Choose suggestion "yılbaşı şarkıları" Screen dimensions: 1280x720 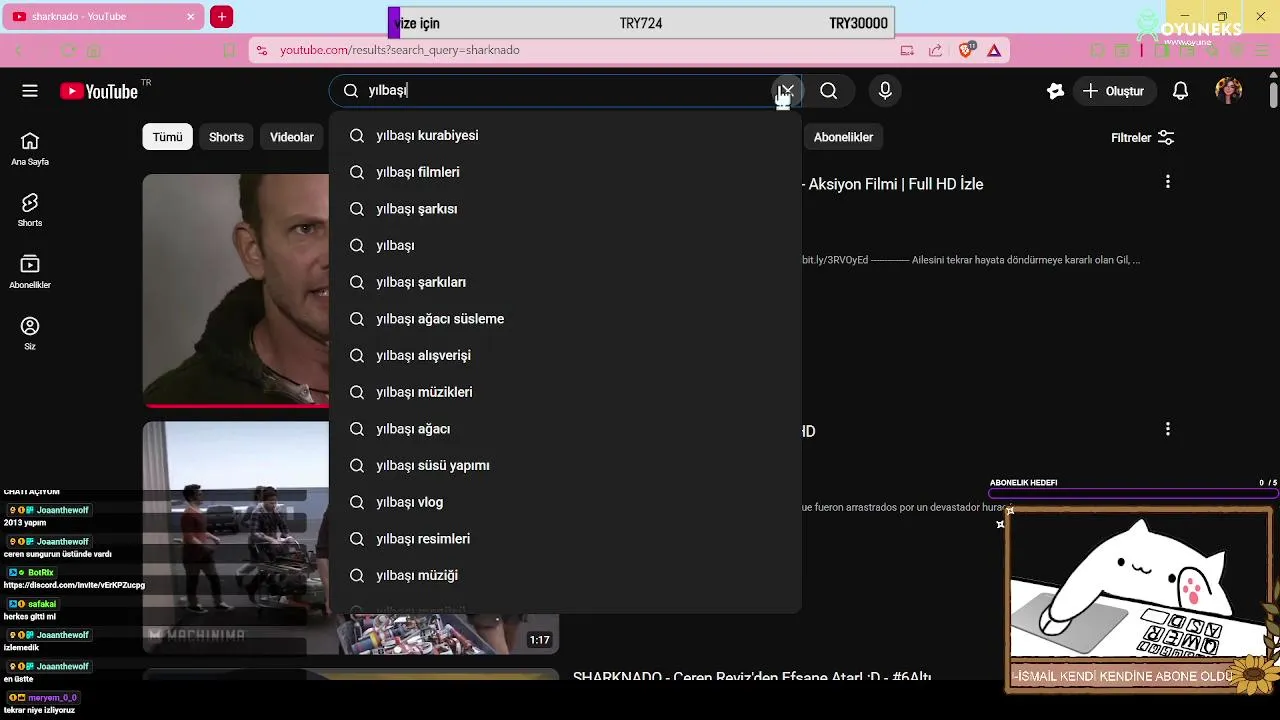[565, 282]
